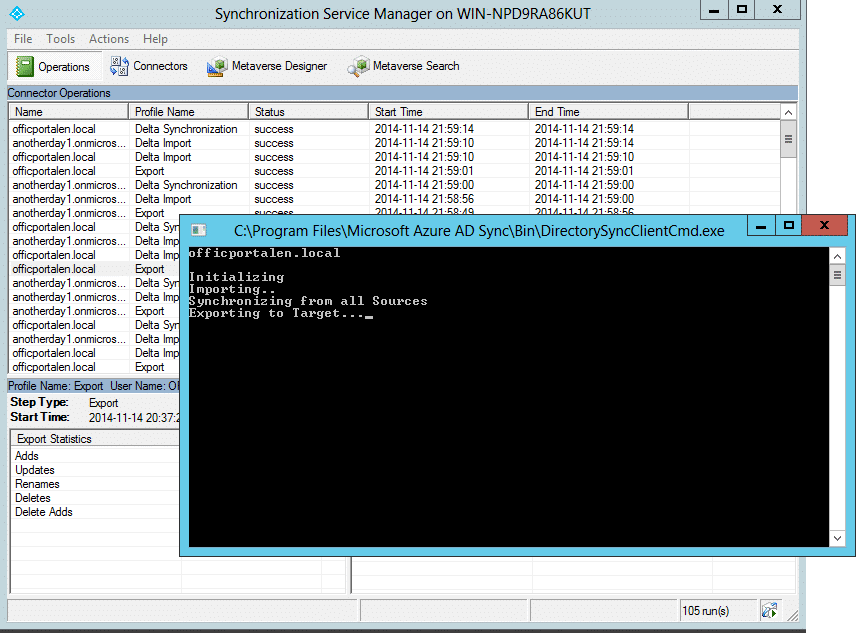Open Metaverse Search

403,67
